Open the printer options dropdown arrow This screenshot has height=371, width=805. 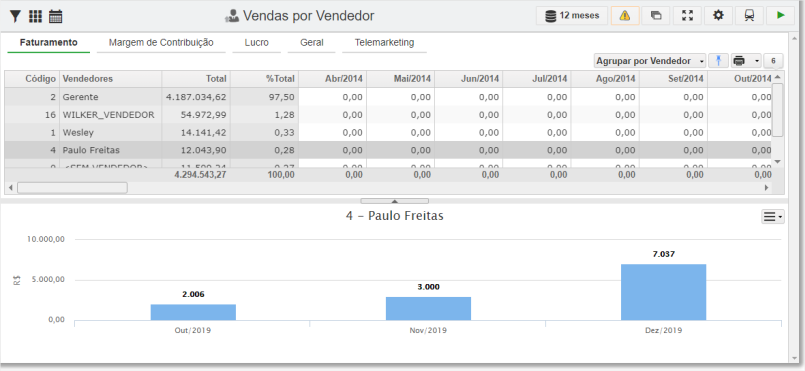click(x=757, y=61)
